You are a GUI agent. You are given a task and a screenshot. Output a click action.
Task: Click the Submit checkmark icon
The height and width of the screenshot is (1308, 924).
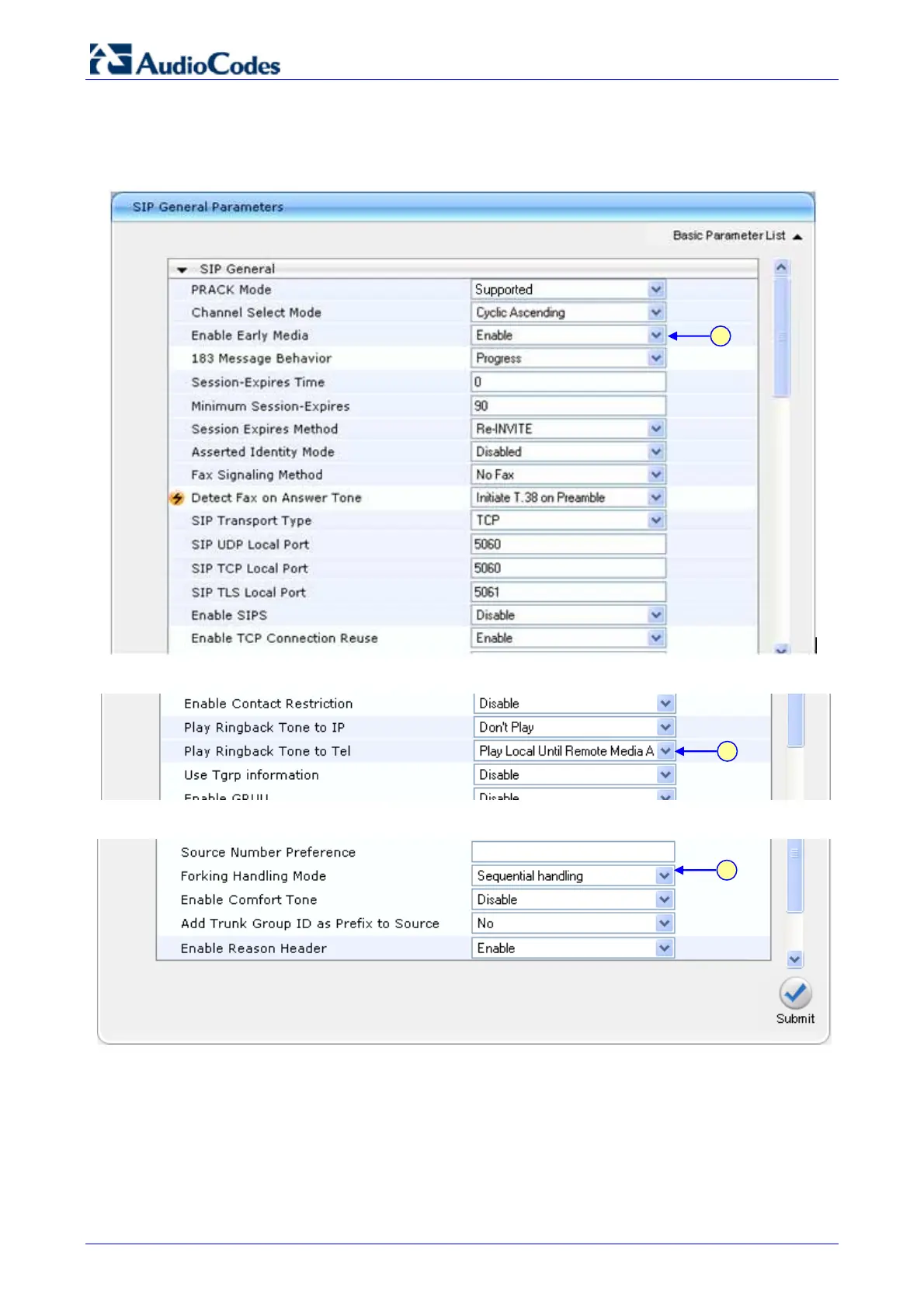(795, 993)
